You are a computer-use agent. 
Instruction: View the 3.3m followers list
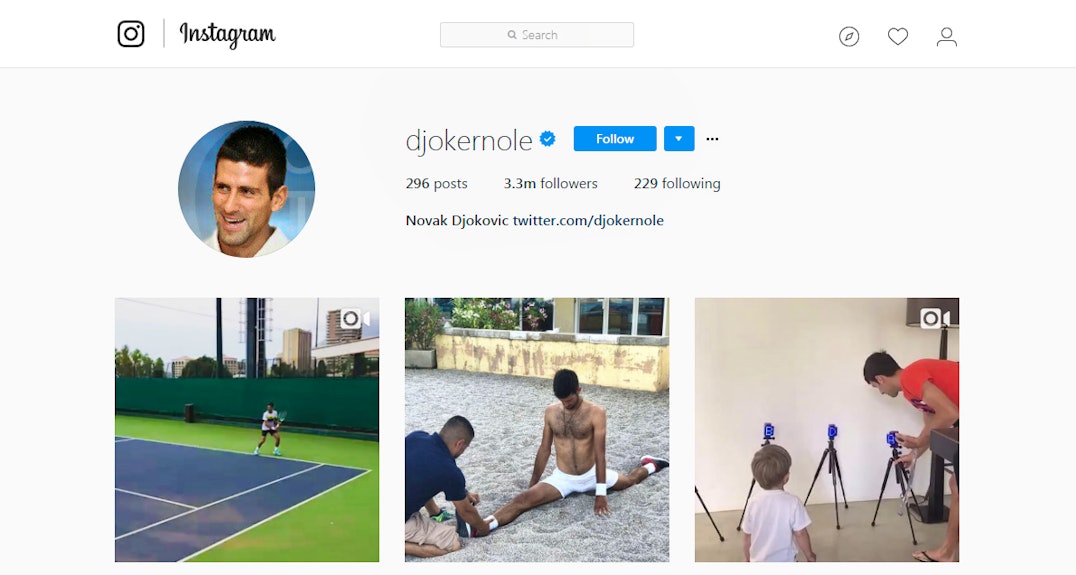point(550,183)
